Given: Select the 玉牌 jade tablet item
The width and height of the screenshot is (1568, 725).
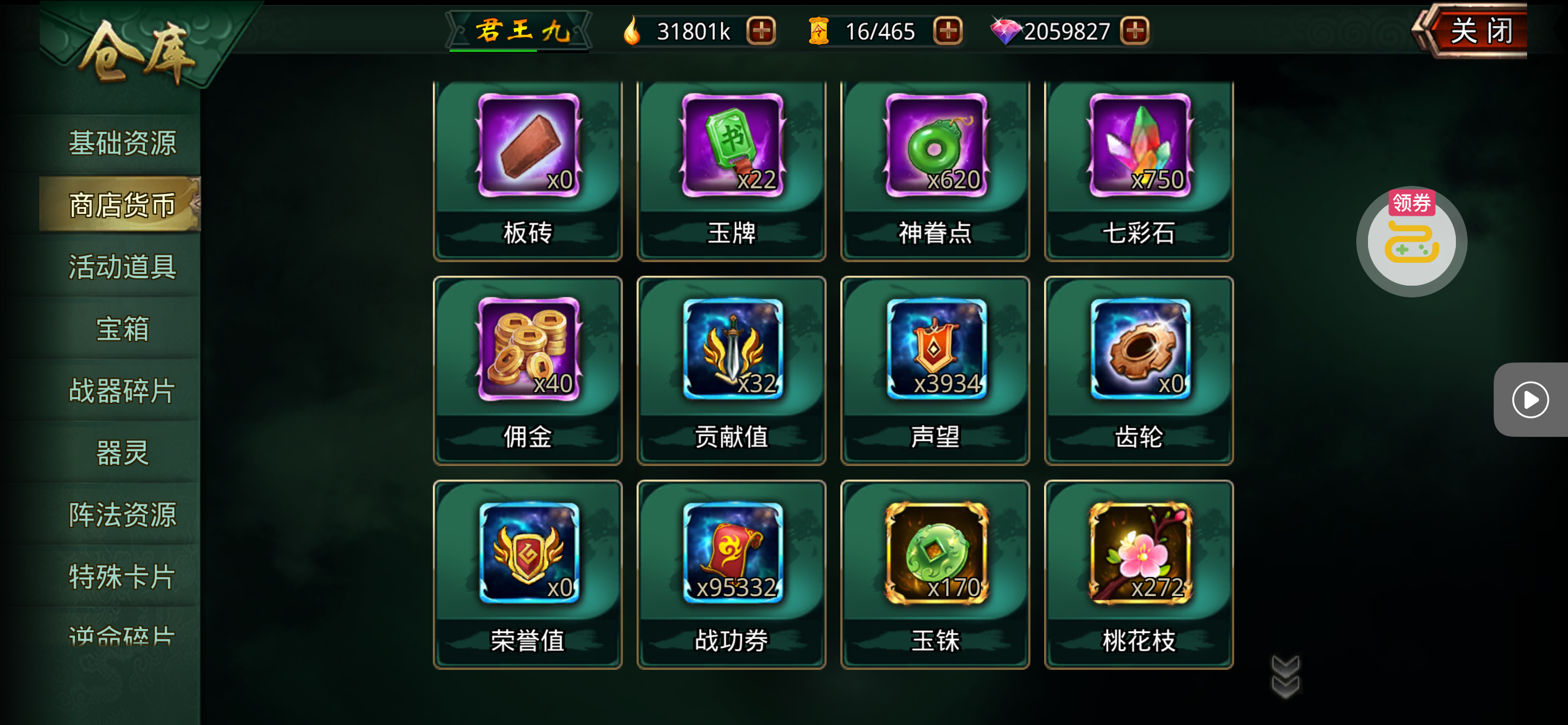Looking at the screenshot, I should (732, 146).
